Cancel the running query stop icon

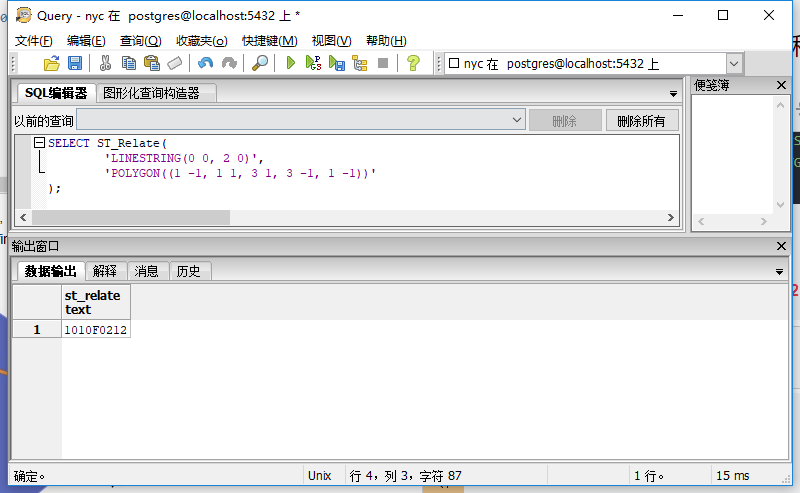[x=383, y=63]
